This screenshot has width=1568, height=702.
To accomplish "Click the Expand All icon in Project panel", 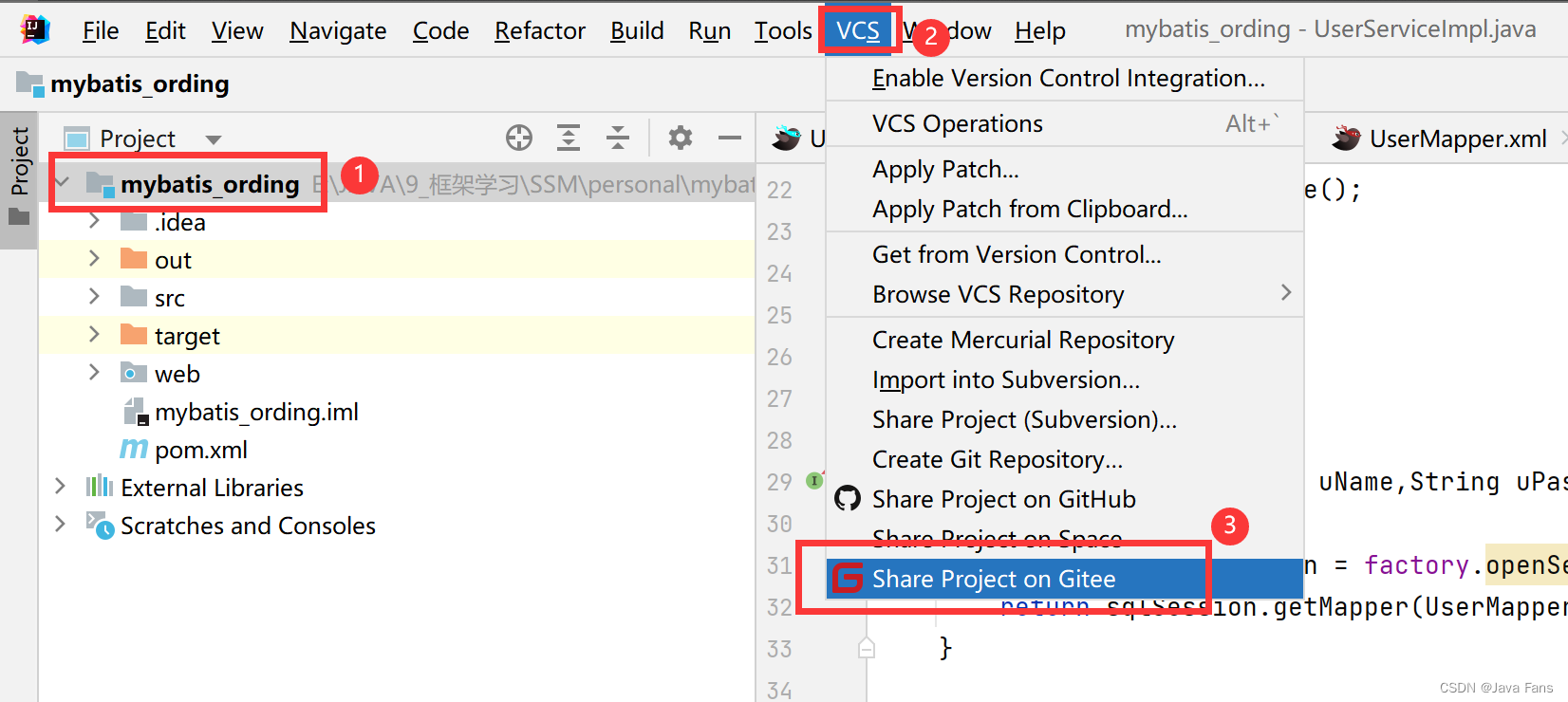I will 569,139.
